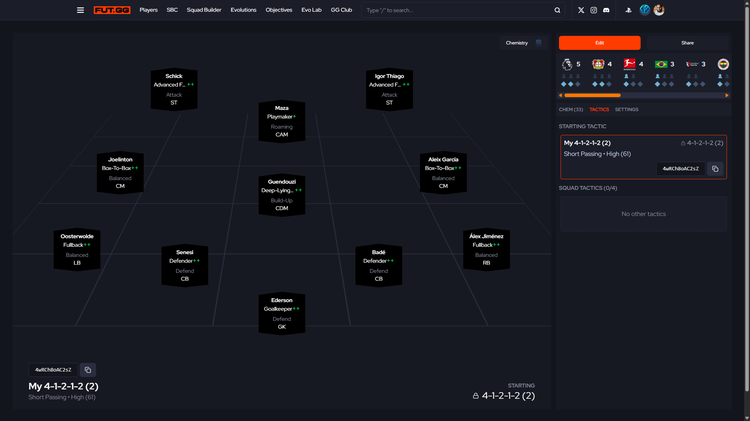Click the PlayStation platform icon
750x421 pixels.
[626, 10]
